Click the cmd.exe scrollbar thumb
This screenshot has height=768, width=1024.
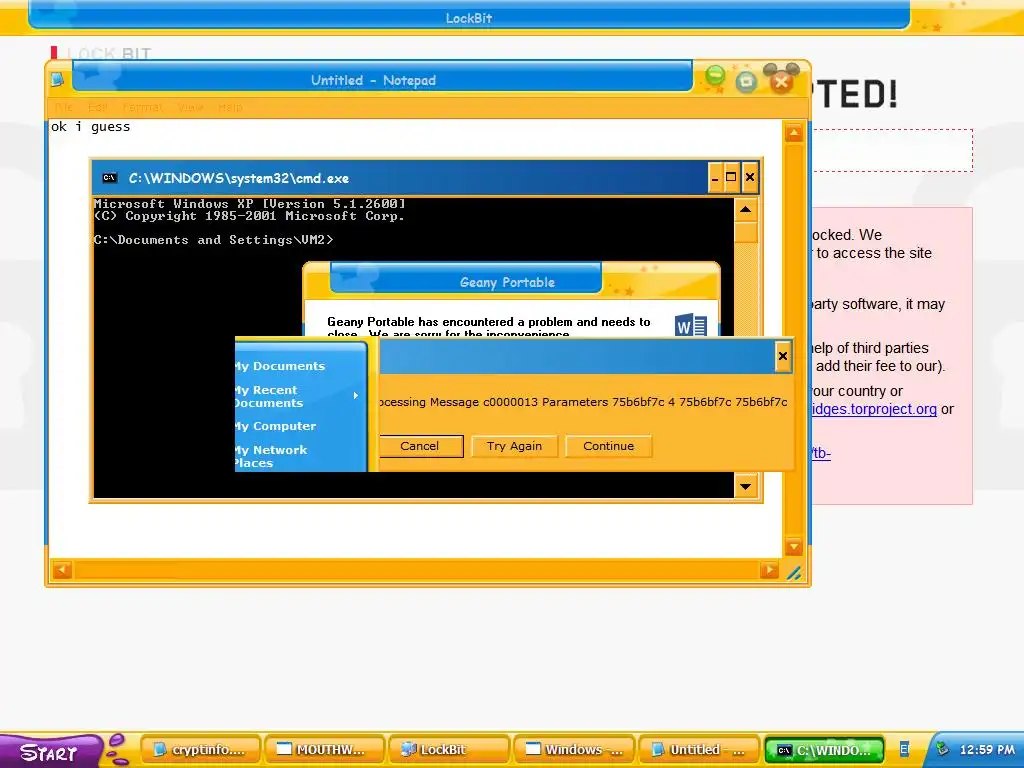(x=746, y=232)
